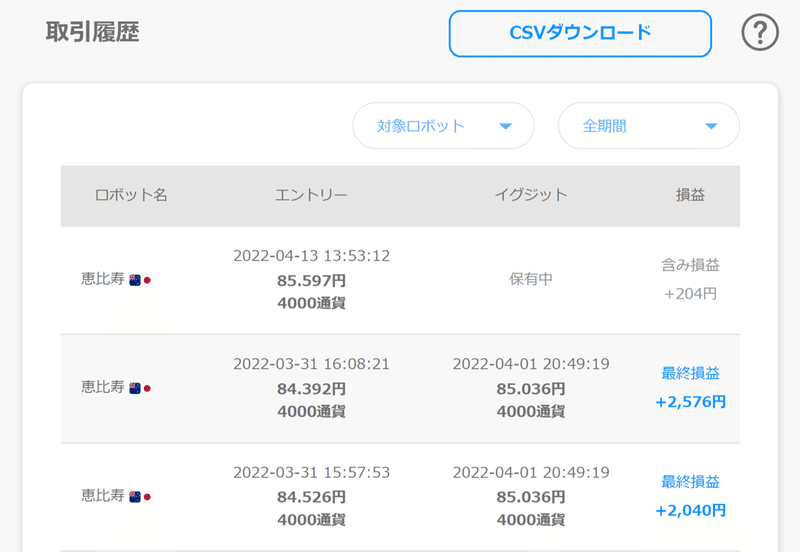Open the 対象ロボット dropdown
Viewport: 800px width, 552px height.
(443, 126)
